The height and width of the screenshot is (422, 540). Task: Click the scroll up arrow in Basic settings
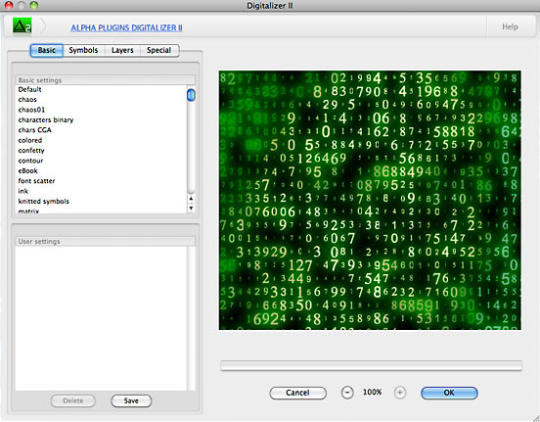click(x=191, y=198)
